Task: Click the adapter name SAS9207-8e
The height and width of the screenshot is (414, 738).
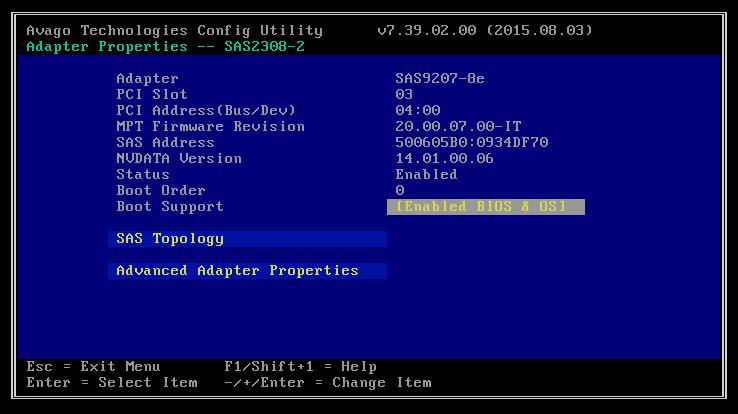Action: tap(440, 79)
